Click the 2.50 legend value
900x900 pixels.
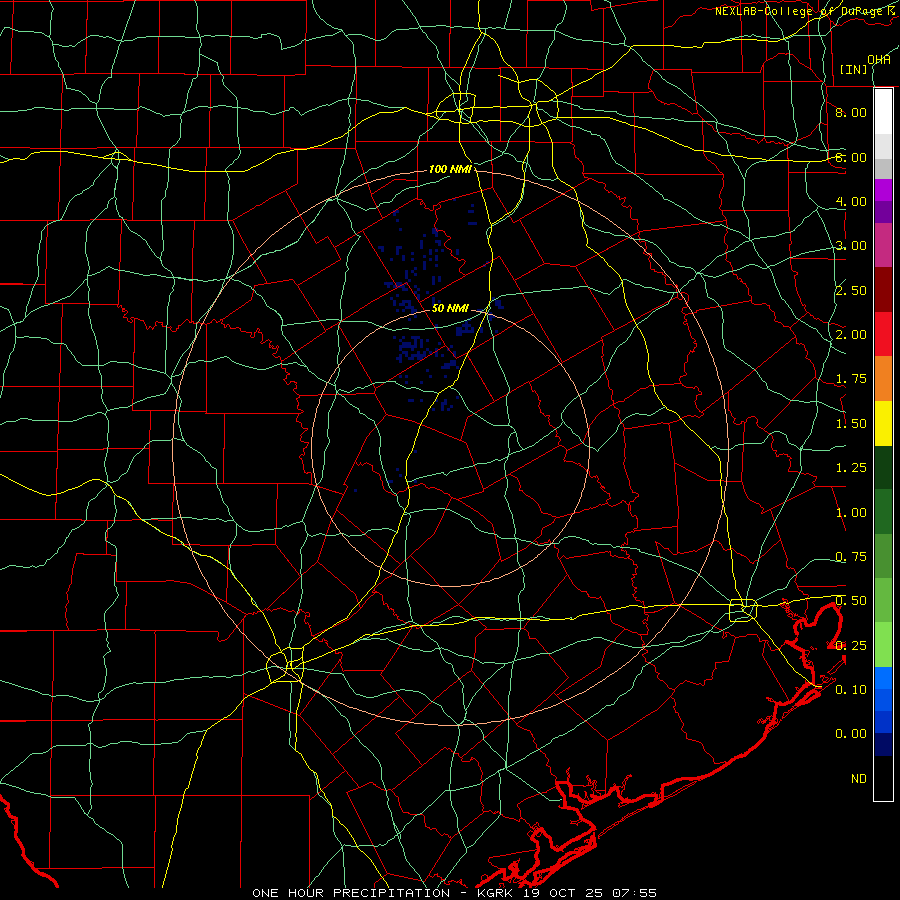coord(851,290)
